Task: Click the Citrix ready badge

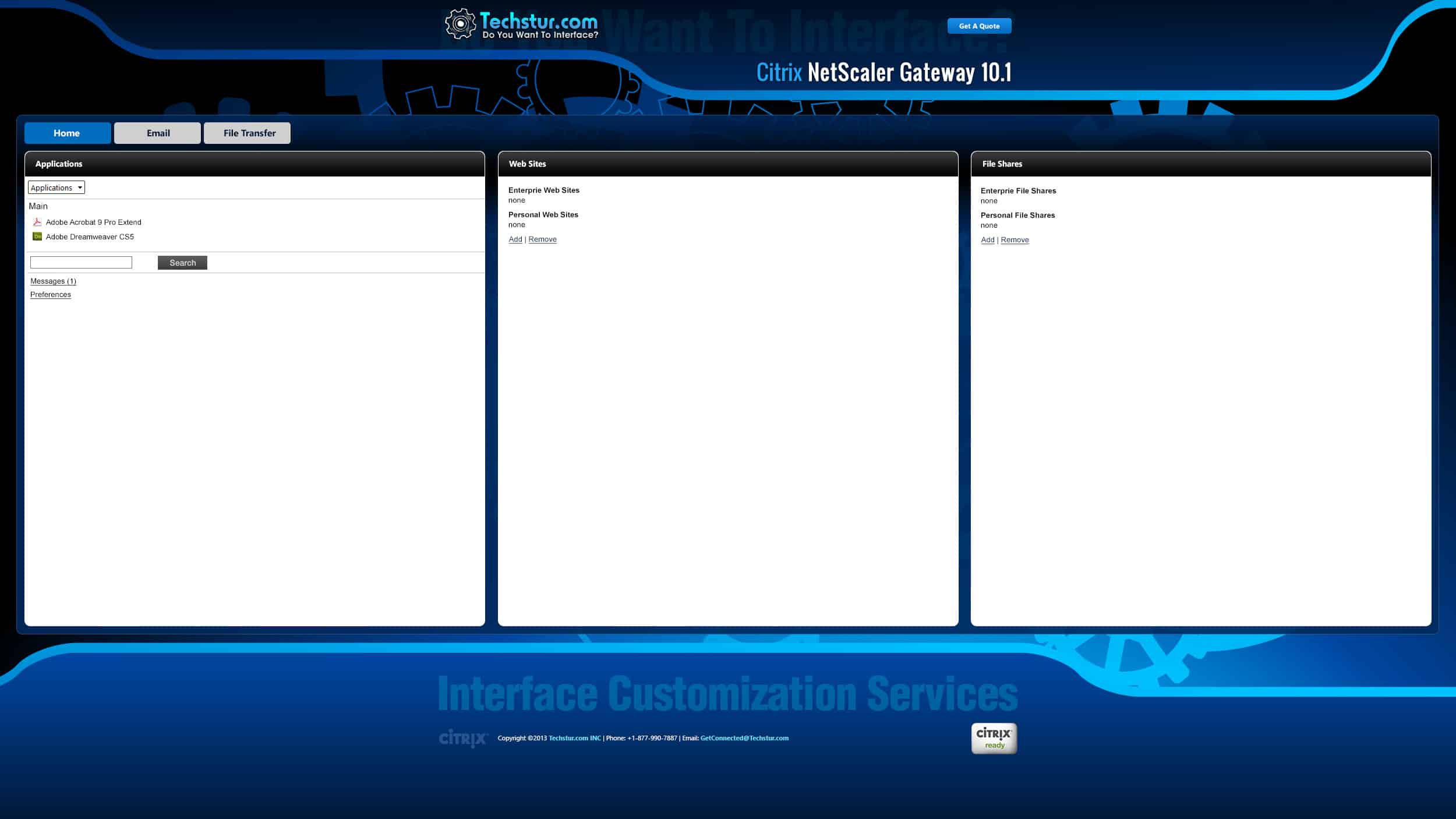Action: click(994, 738)
